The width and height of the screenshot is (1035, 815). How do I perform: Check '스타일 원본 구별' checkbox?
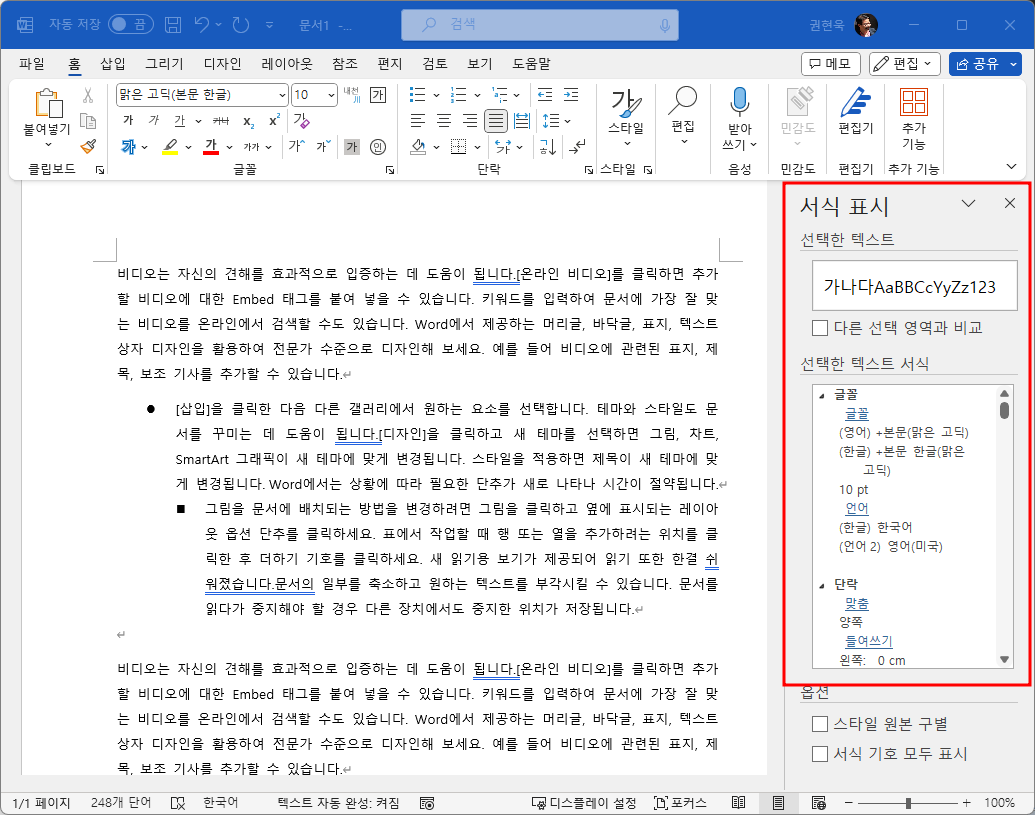point(820,724)
